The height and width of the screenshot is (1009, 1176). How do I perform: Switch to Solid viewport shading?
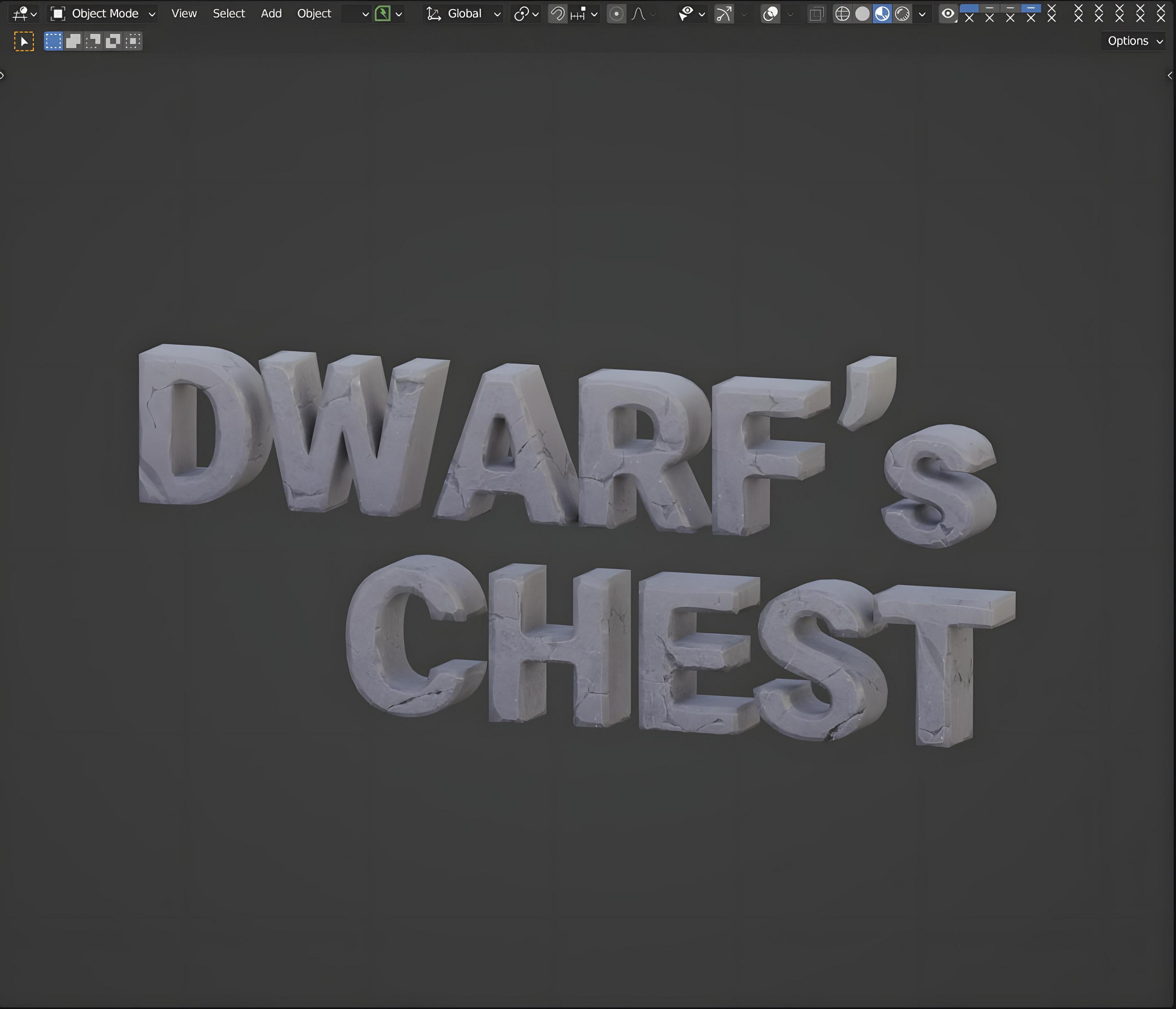(x=862, y=14)
